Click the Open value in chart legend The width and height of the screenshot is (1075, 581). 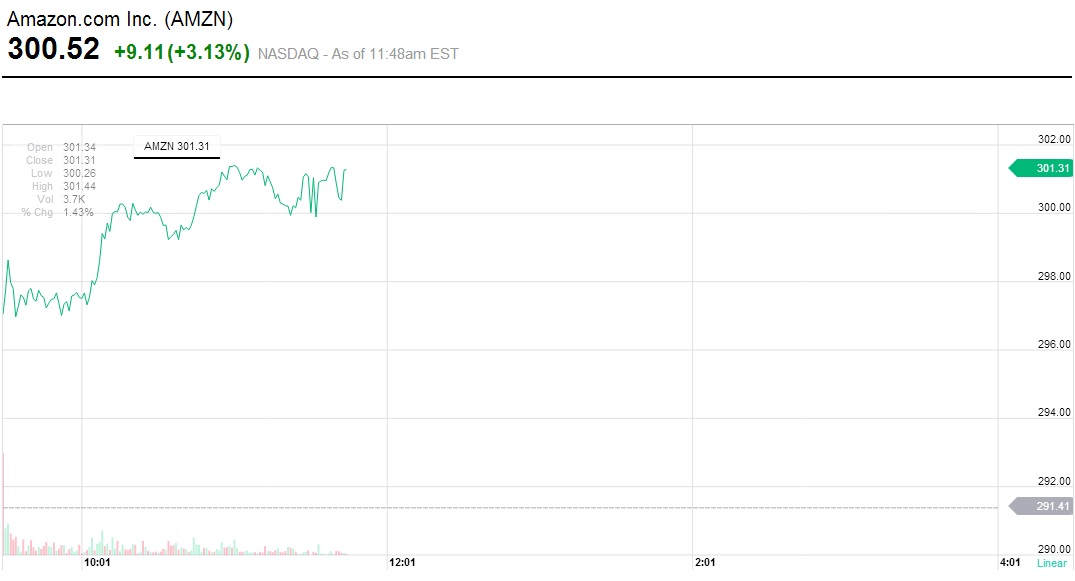[78, 148]
